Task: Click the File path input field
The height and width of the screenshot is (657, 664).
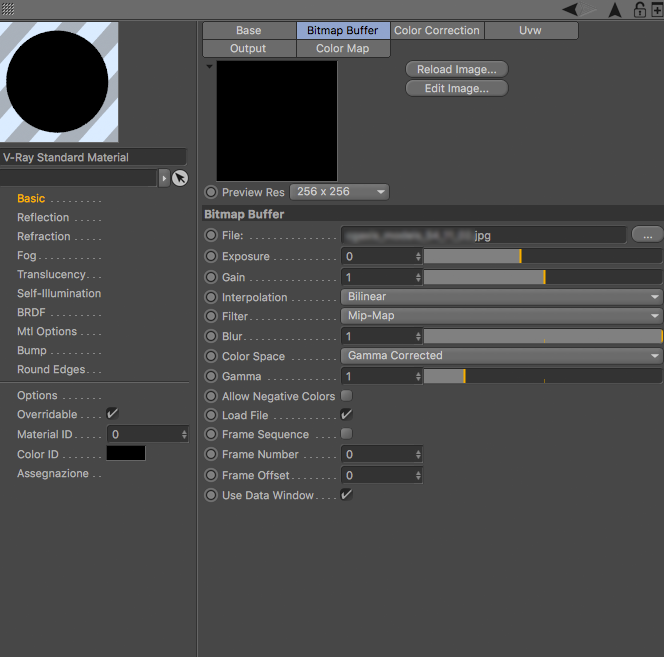Action: tap(484, 235)
